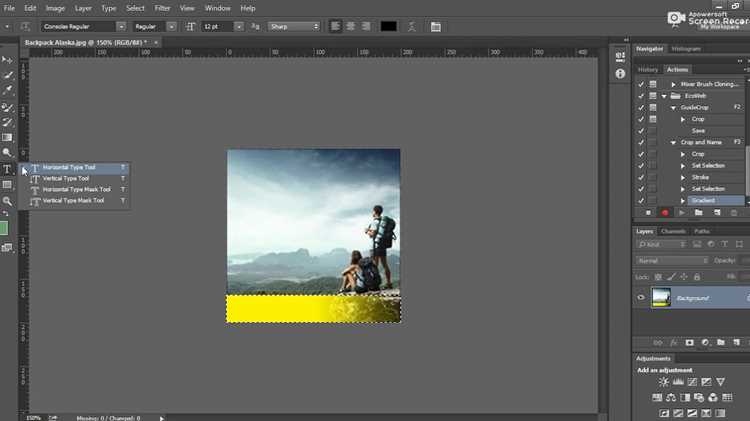
Task: Open the info panel icon in the dock
Action: tap(620, 74)
